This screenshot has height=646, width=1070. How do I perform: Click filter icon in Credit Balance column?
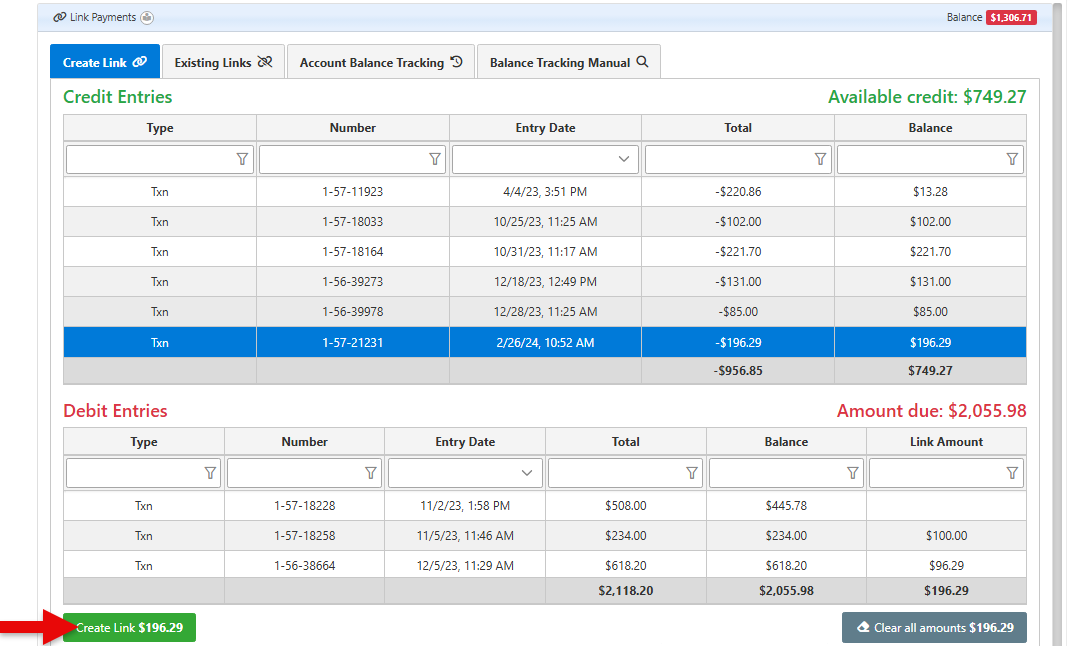[x=1012, y=159]
